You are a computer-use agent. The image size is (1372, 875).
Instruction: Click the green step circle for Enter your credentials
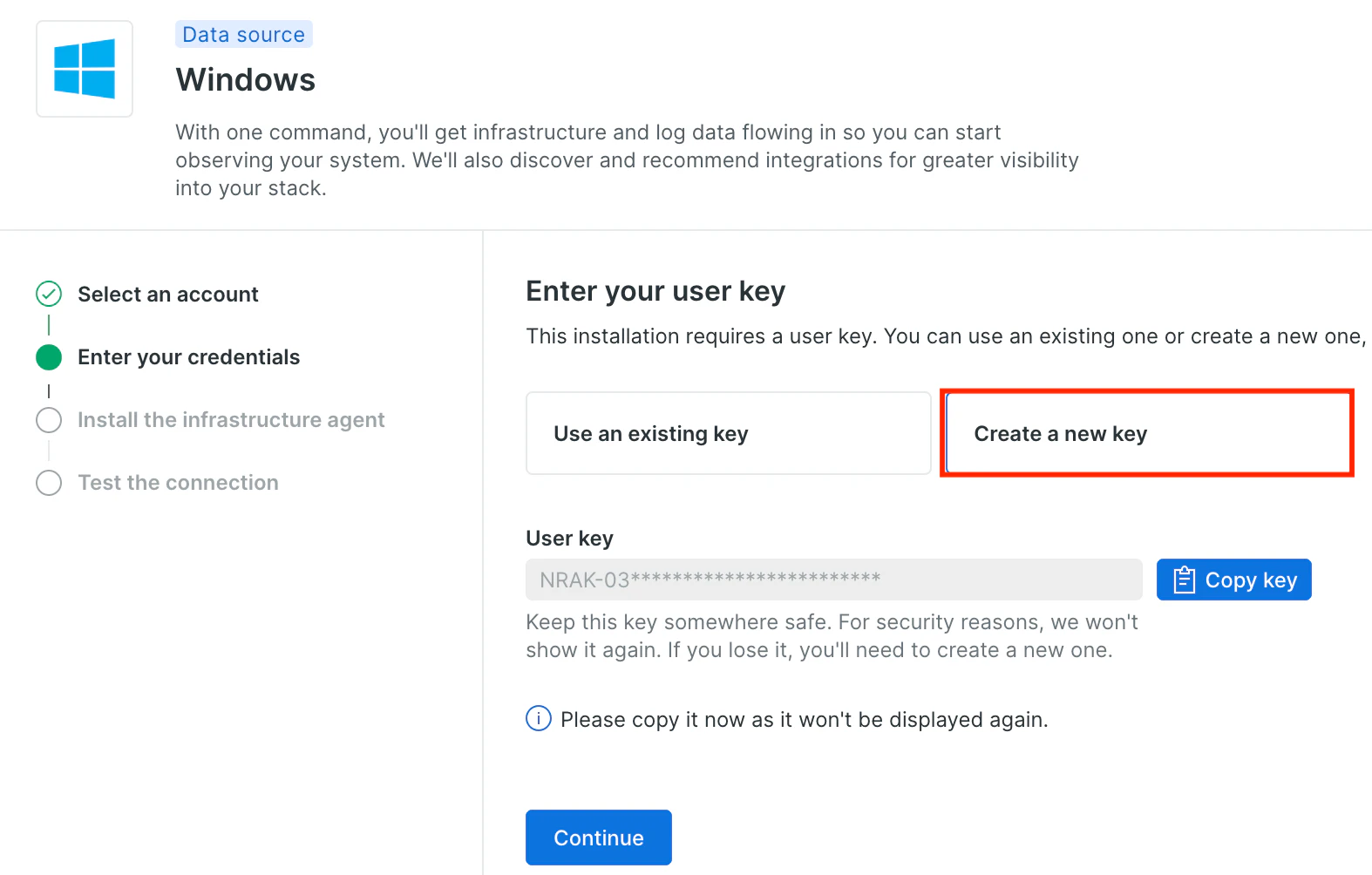49,357
